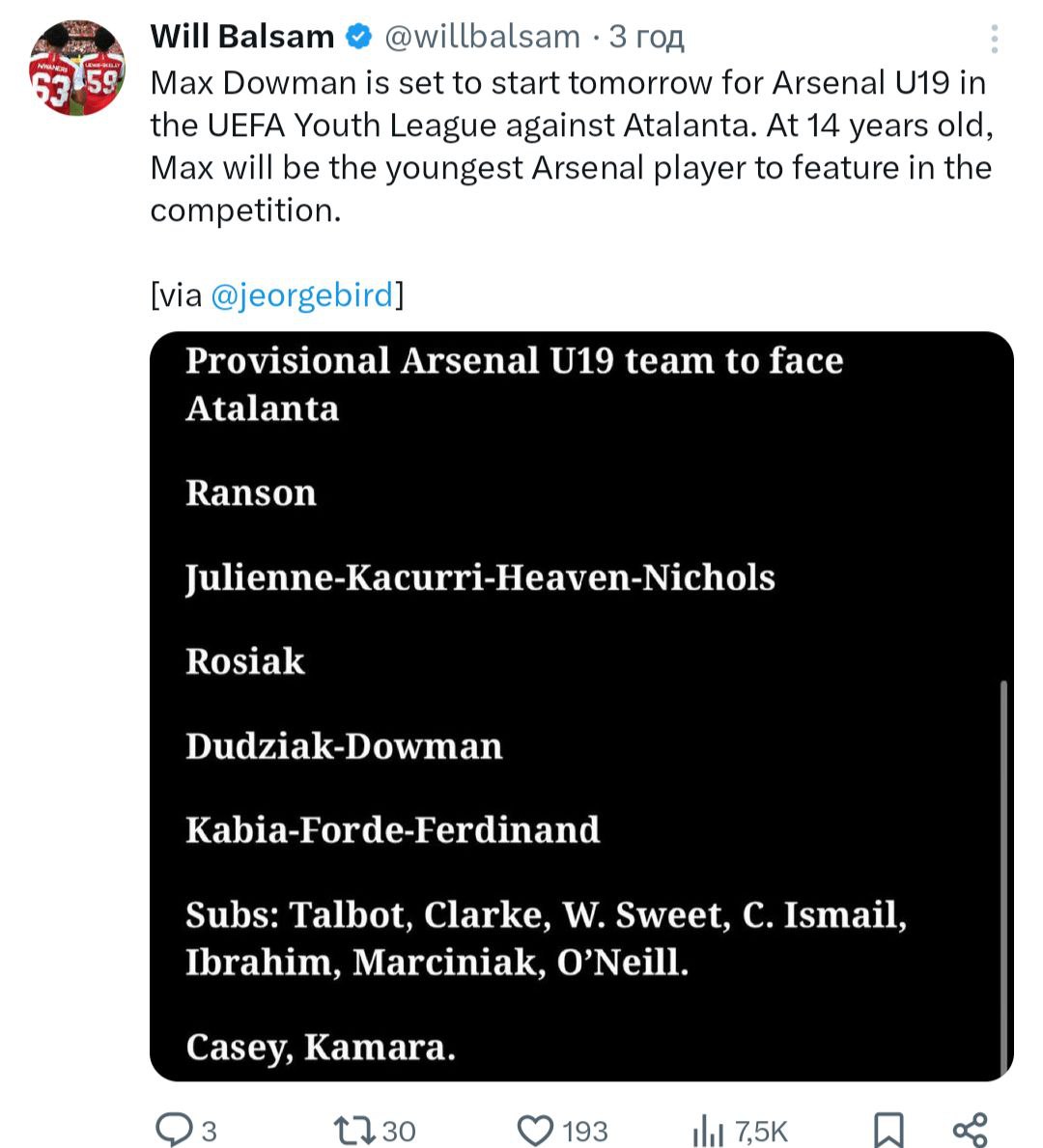Click the like count 193

point(585,1131)
